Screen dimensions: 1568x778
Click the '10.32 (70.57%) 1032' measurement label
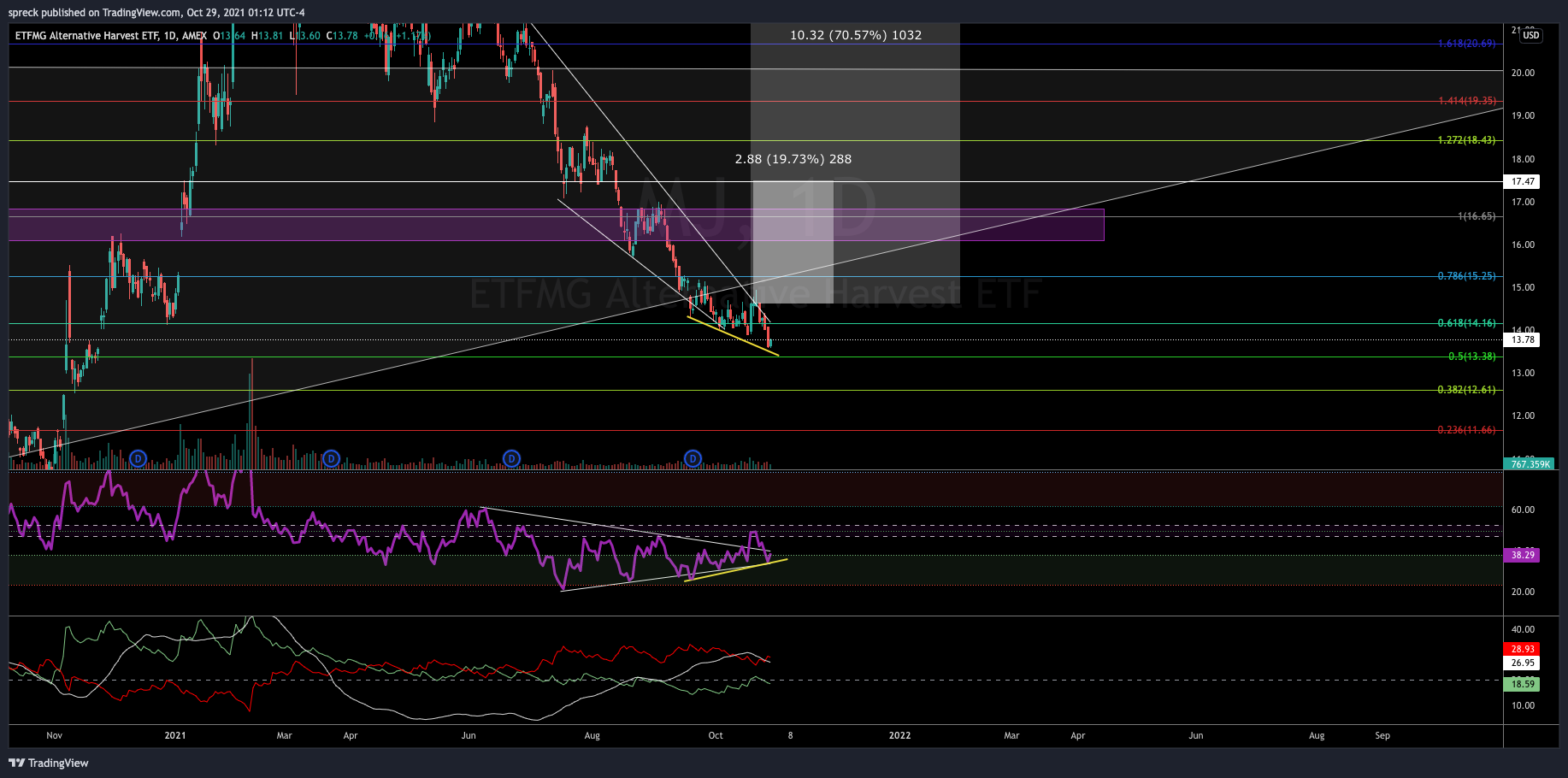pyautogui.click(x=856, y=35)
